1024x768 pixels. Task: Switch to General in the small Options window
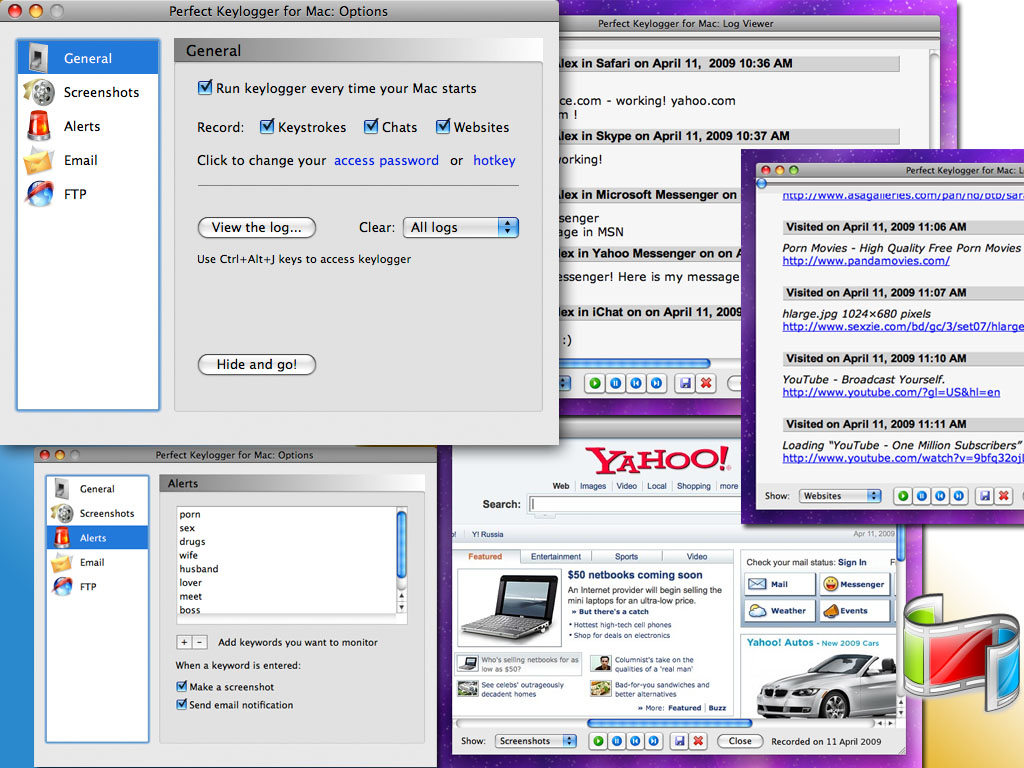click(x=97, y=488)
